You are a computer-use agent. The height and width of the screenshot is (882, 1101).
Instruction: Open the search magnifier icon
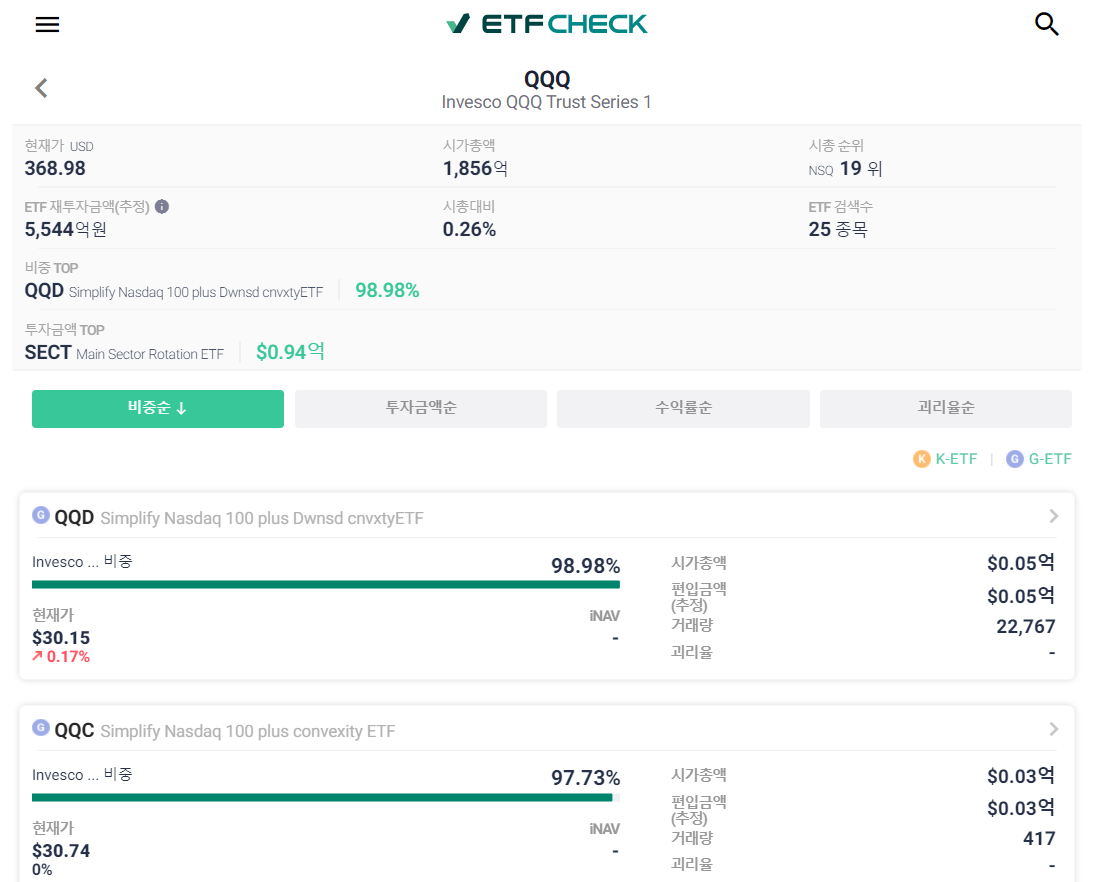click(x=1046, y=24)
